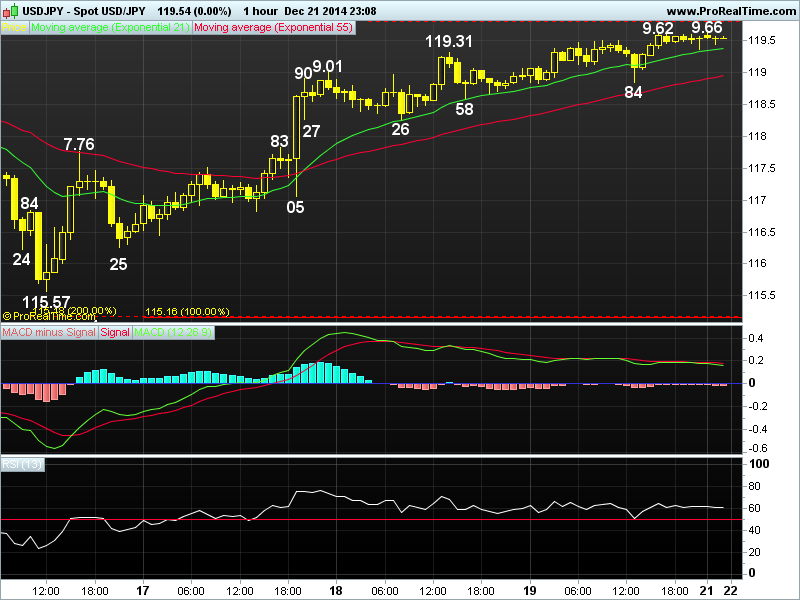Viewport: 800px width, 600px height.
Task: Click the MACD (12 26 9) legend label
Action: (x=173, y=332)
